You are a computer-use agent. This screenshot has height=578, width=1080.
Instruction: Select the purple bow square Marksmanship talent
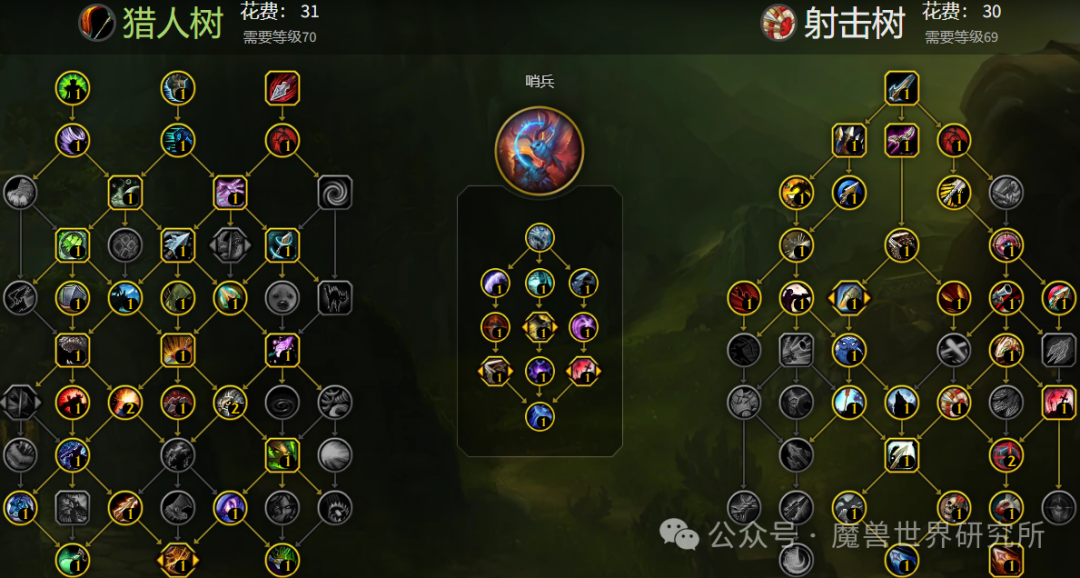(902, 141)
